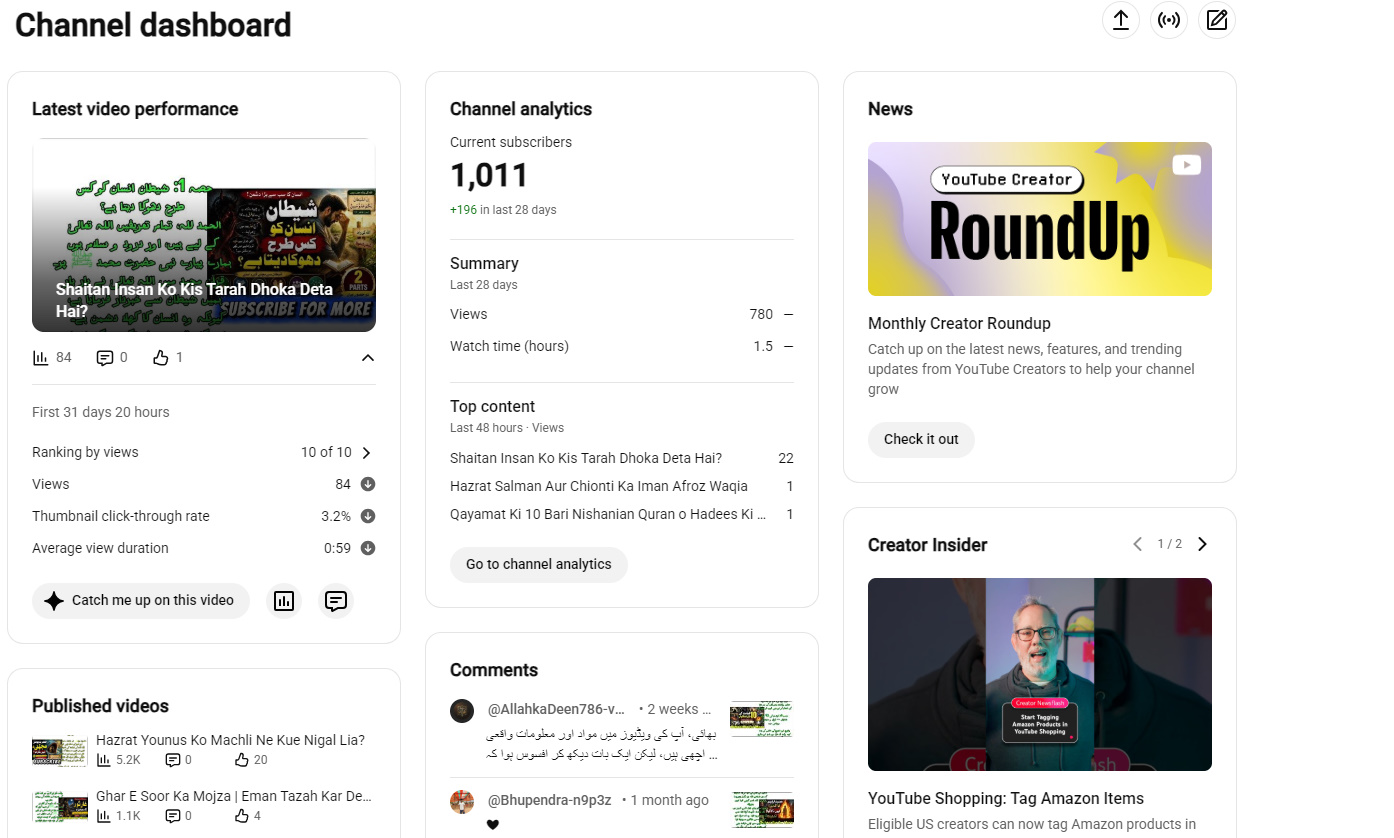The width and height of the screenshot is (1394, 838).
Task: Click Go to channel analytics button
Action: coord(538,565)
